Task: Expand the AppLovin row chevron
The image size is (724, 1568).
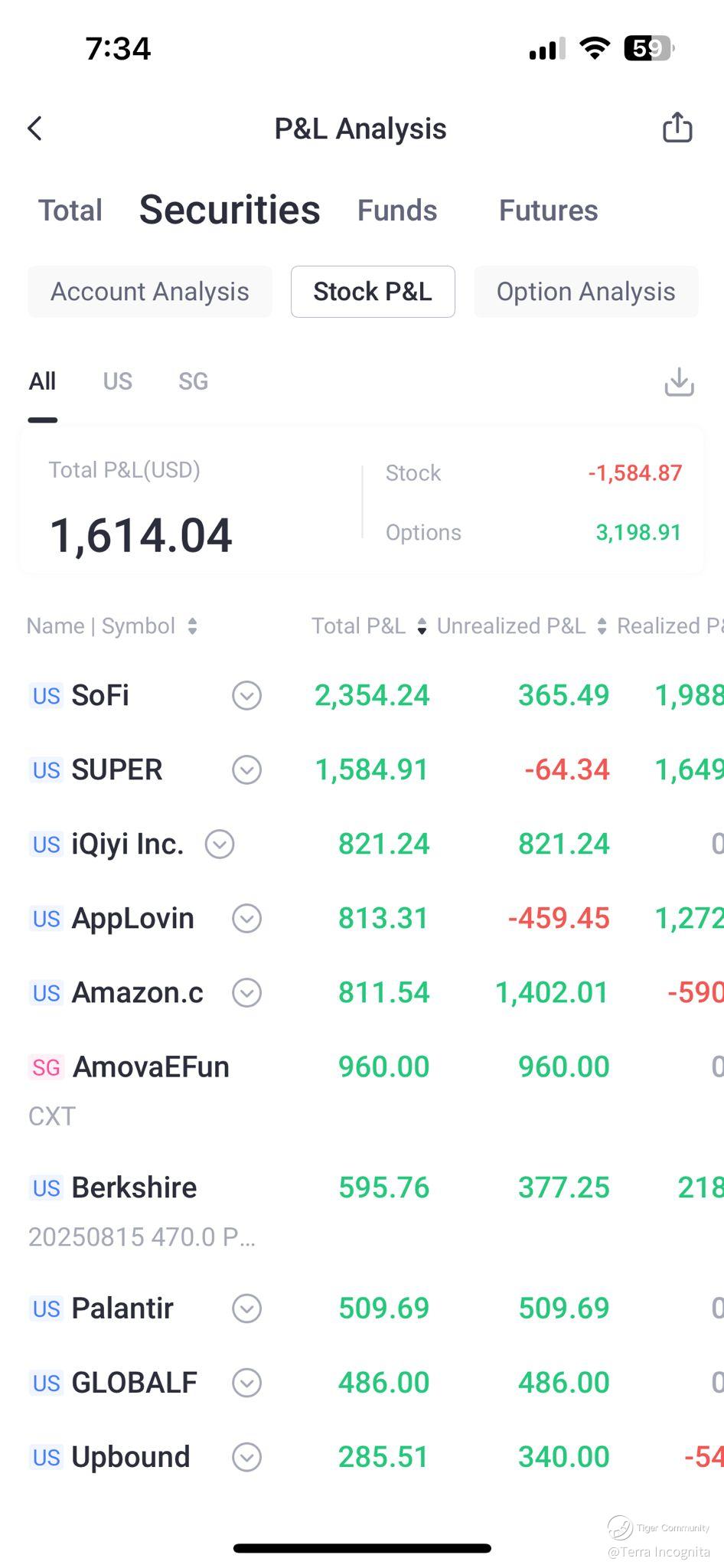Action: pos(246,919)
